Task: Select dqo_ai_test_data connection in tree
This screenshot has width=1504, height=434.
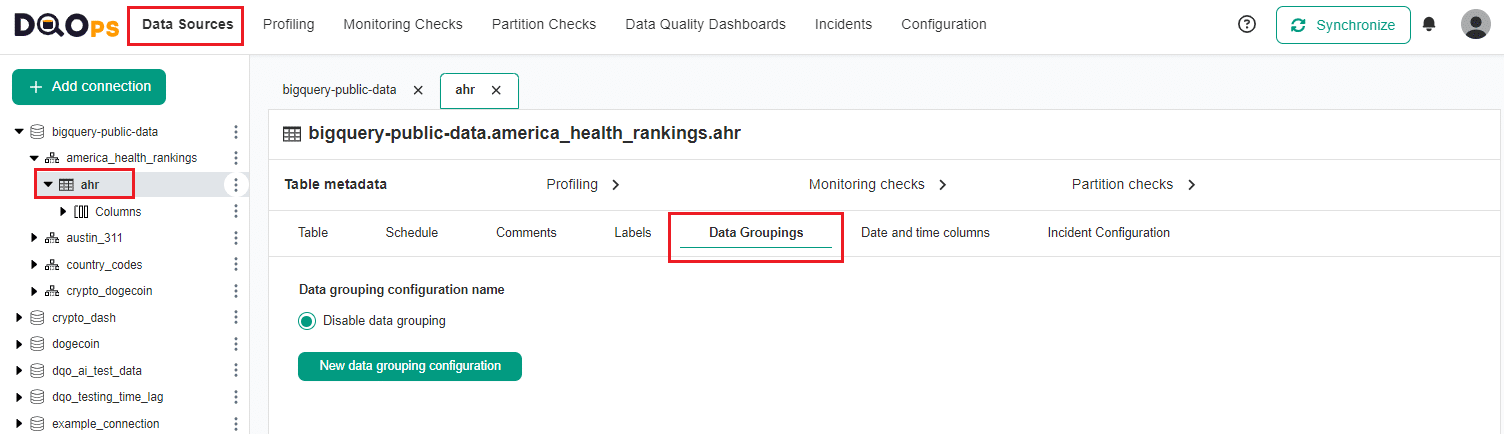Action: coord(97,371)
